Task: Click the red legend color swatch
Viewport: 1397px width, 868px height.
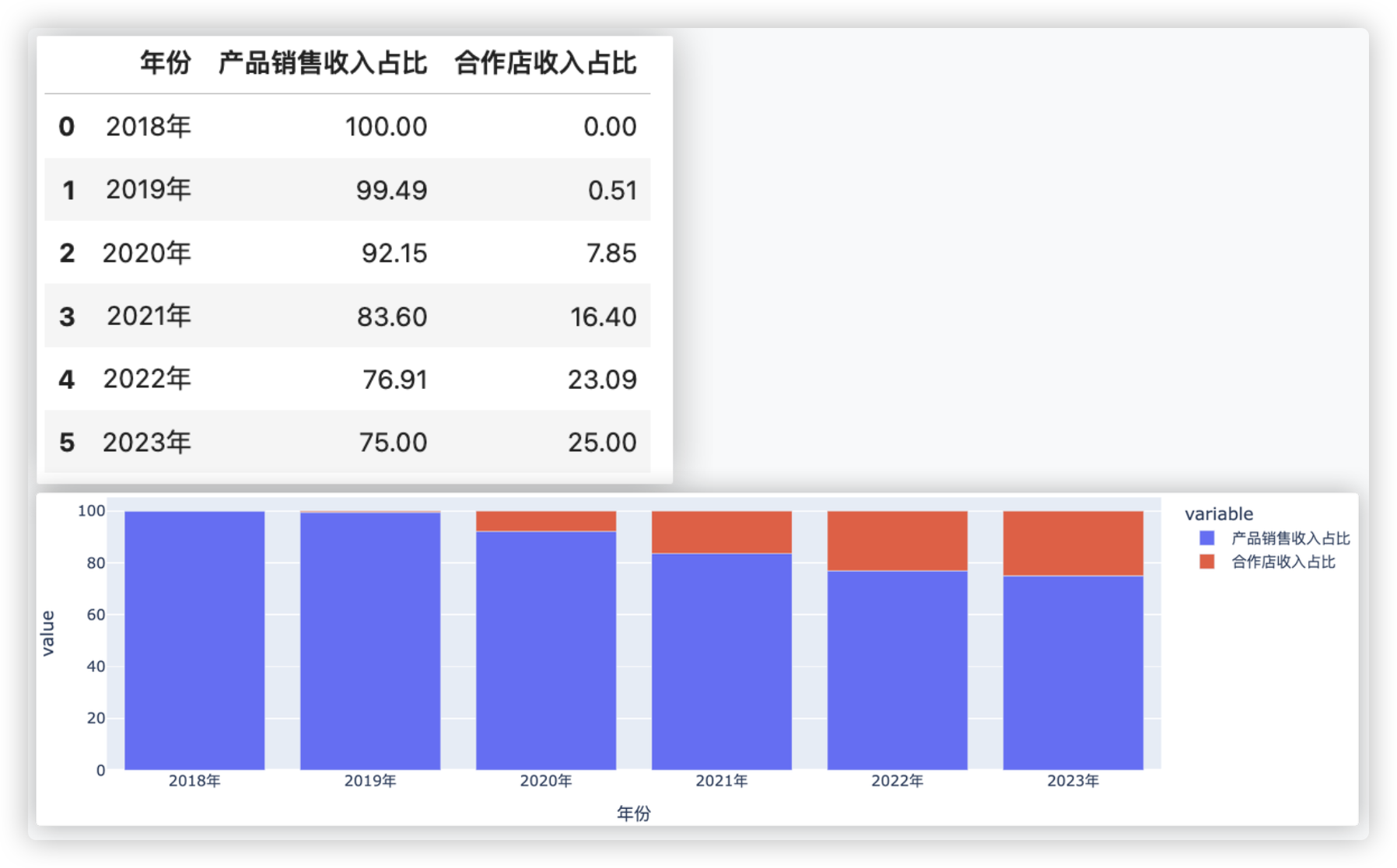Action: point(1207,562)
